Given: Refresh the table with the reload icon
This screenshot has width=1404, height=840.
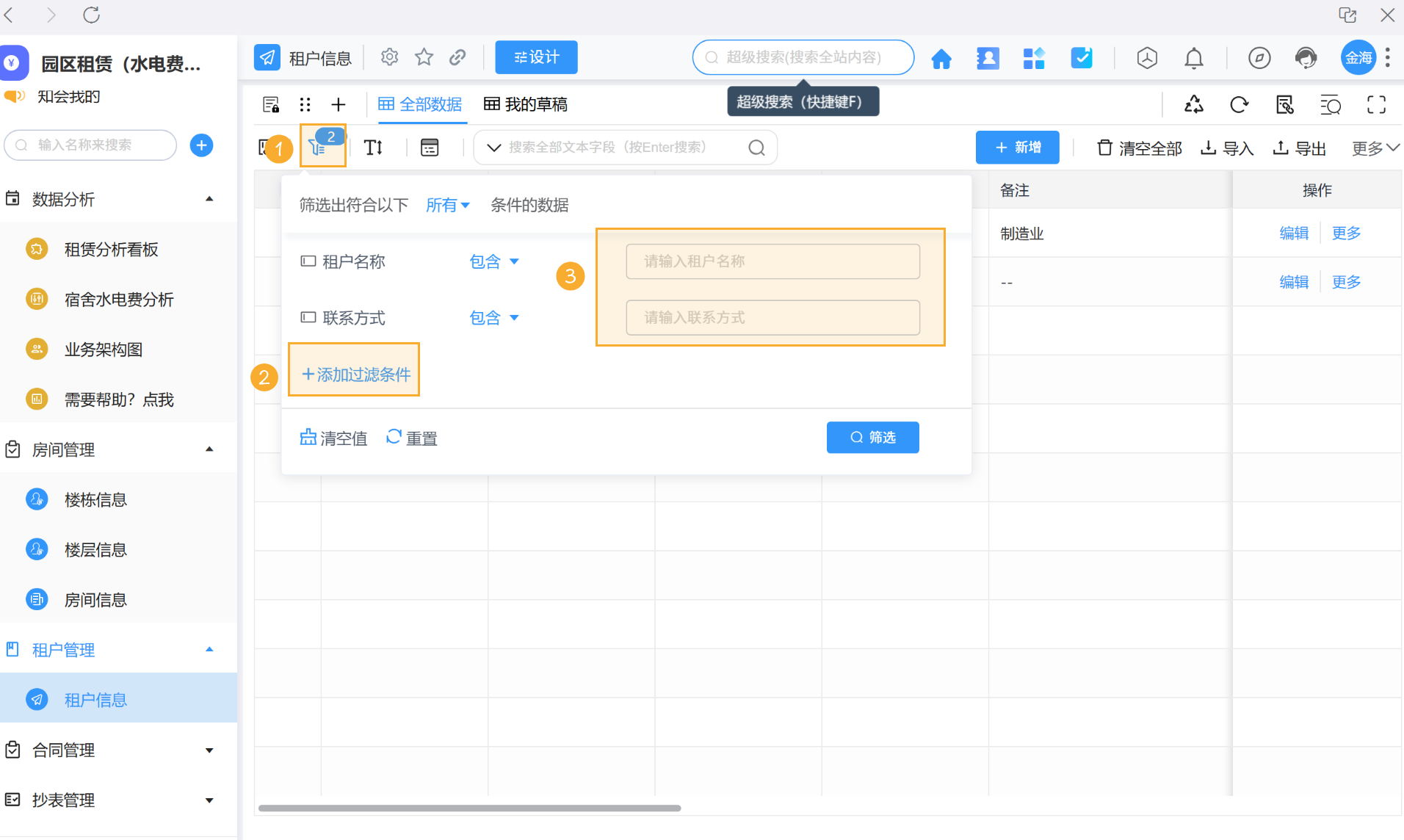Looking at the screenshot, I should (x=1239, y=104).
